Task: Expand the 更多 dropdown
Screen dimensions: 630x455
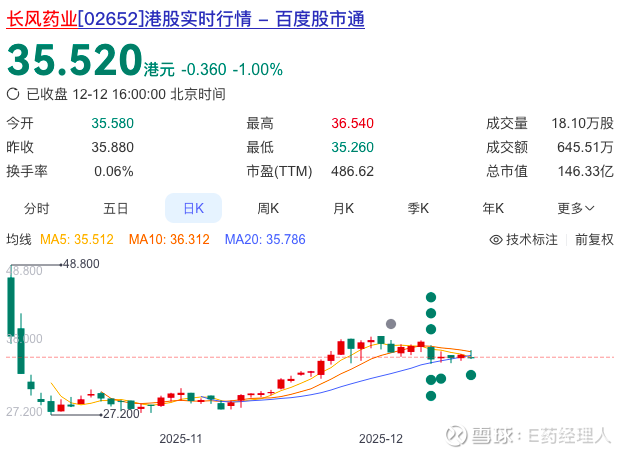Action: tap(576, 209)
